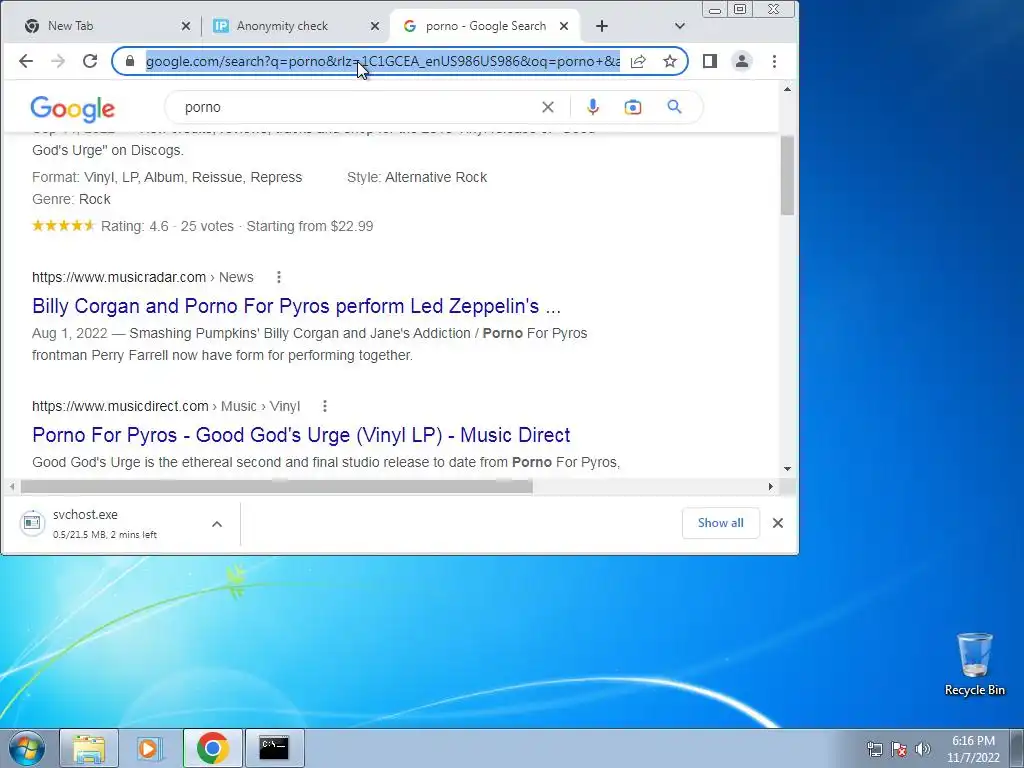Open the Chrome three-dot menu

[x=775, y=61]
